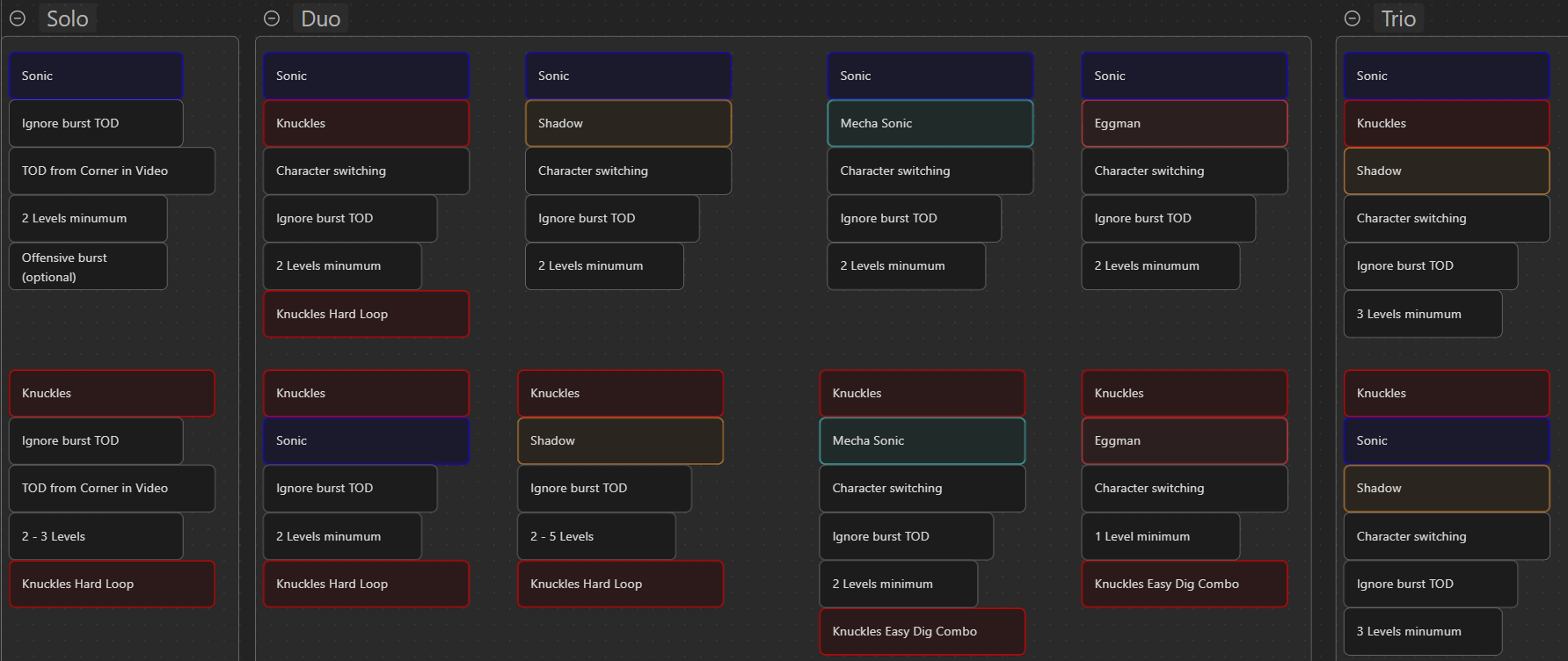
Task: Select Character switching below Mecha Sonic in Knuckles stack
Action: [x=923, y=488]
